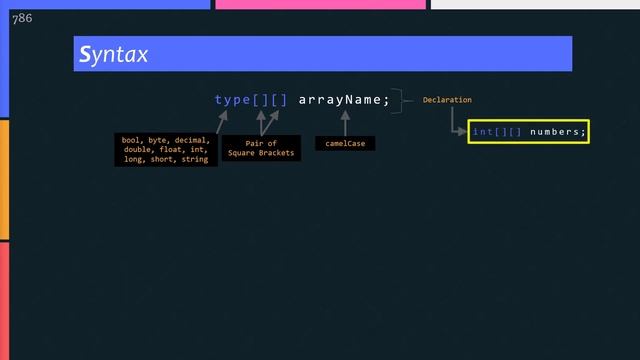This screenshot has height=360, width=640.
Task: Click the data types list box
Action: (166, 149)
